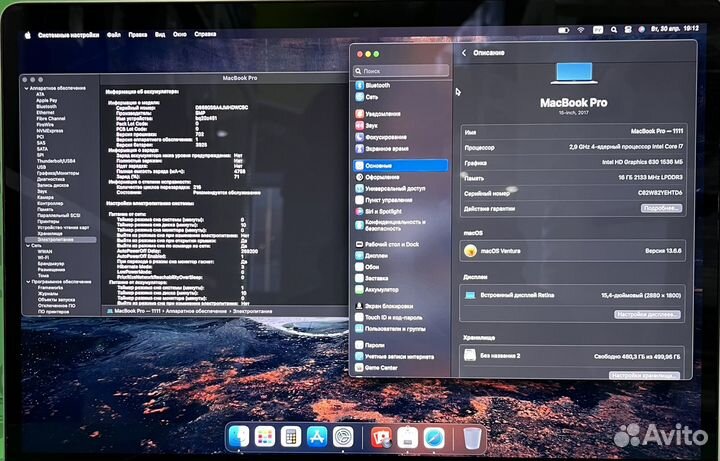Open the Файл menu
Viewport: 720px width, 461px height.
tap(114, 34)
